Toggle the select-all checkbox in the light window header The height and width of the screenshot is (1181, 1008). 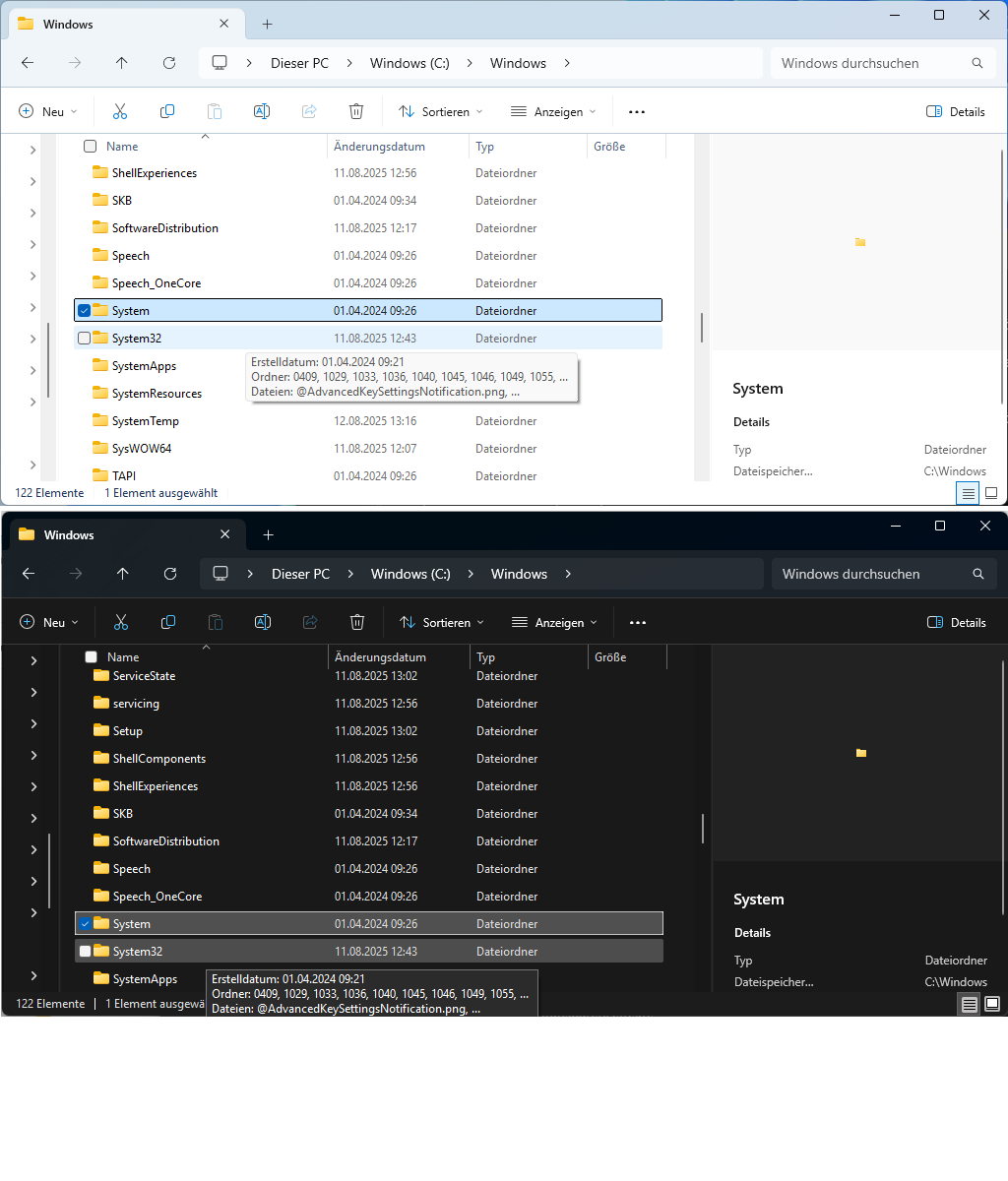pos(90,147)
